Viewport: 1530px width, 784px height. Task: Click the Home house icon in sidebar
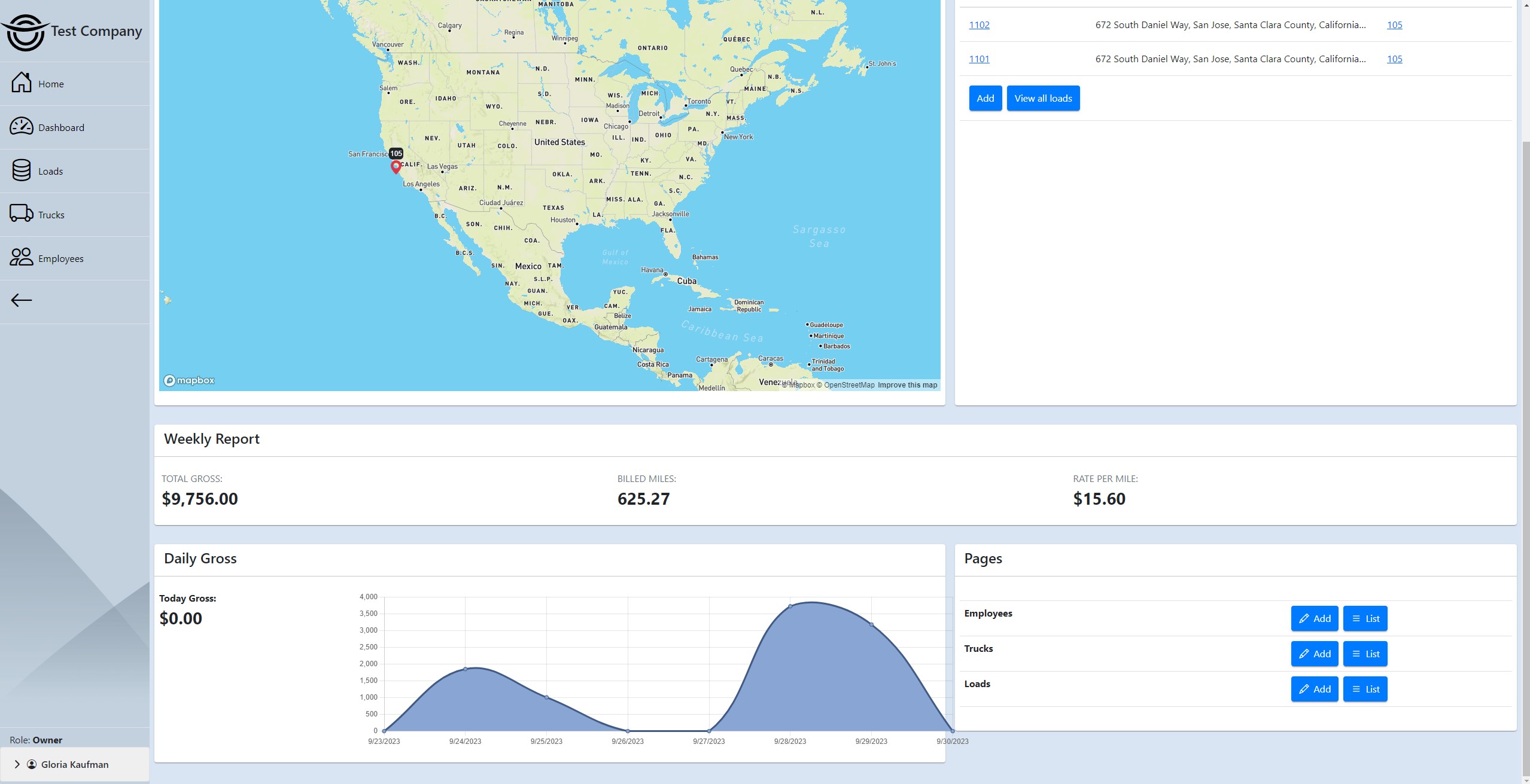pyautogui.click(x=22, y=83)
